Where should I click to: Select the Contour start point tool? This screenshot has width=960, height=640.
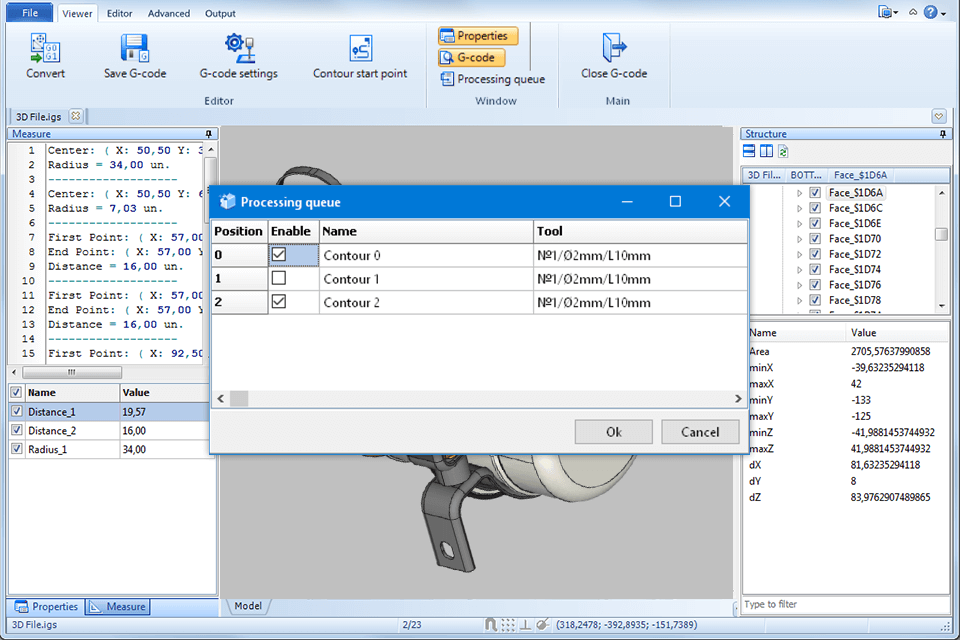point(360,49)
